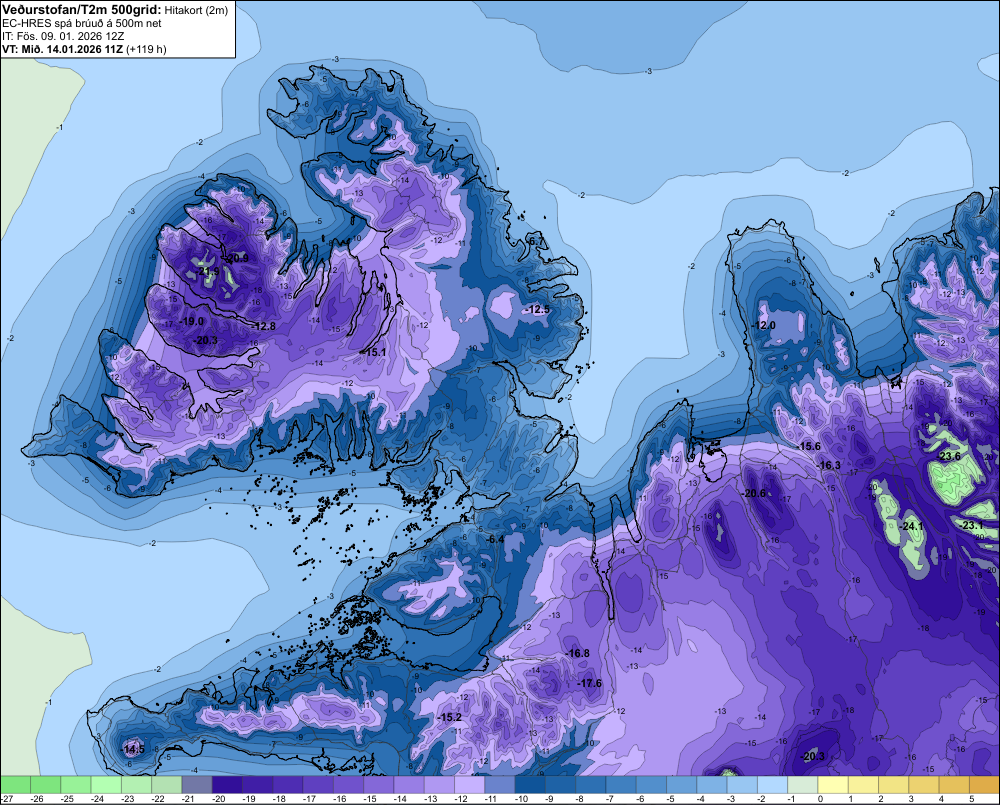Click the -19.0 temperature value on map
Viewport: 1000px width, 805px height.
191,321
